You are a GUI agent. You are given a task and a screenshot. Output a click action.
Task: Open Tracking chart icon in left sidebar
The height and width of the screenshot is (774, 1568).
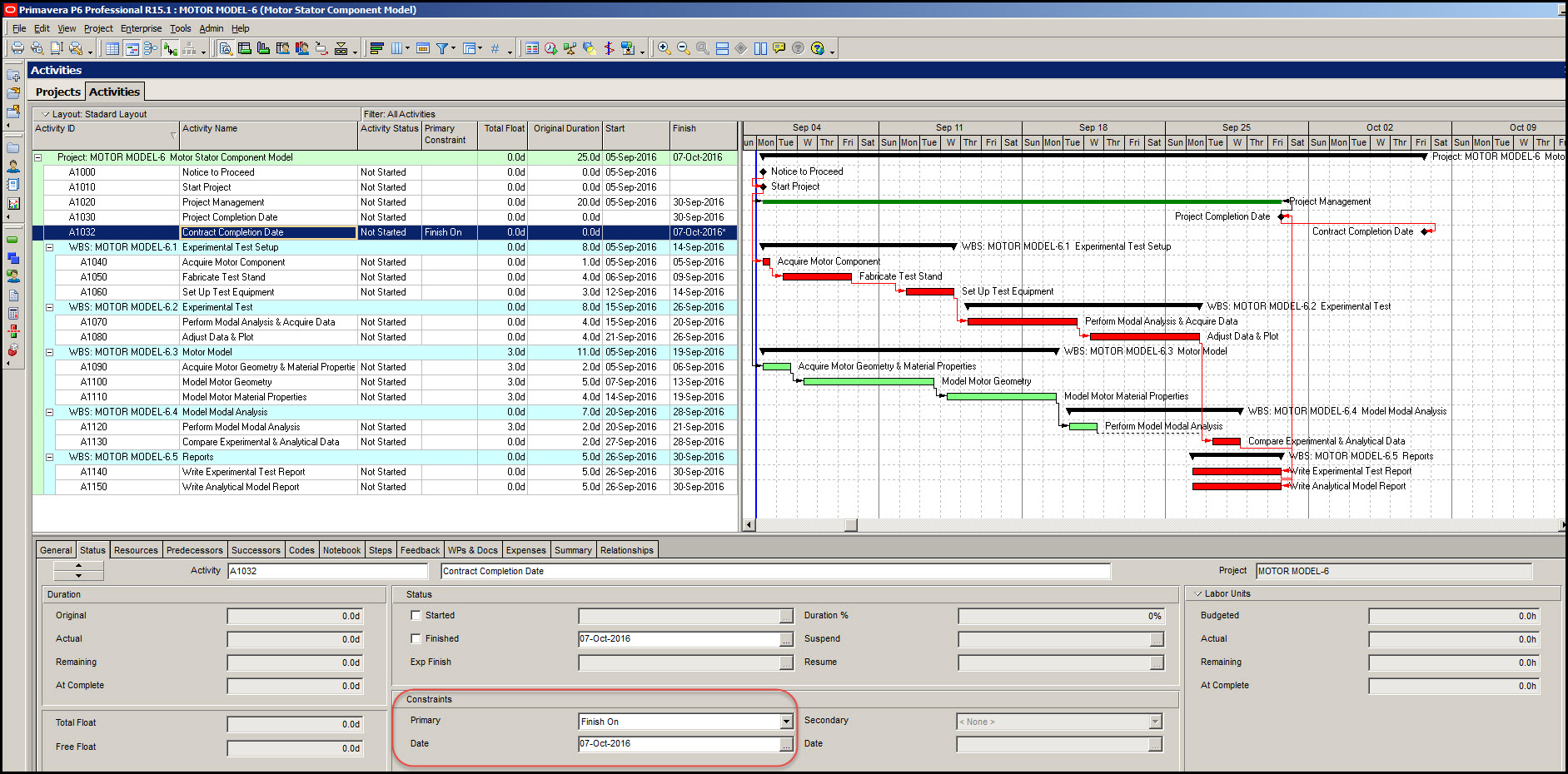[x=13, y=204]
